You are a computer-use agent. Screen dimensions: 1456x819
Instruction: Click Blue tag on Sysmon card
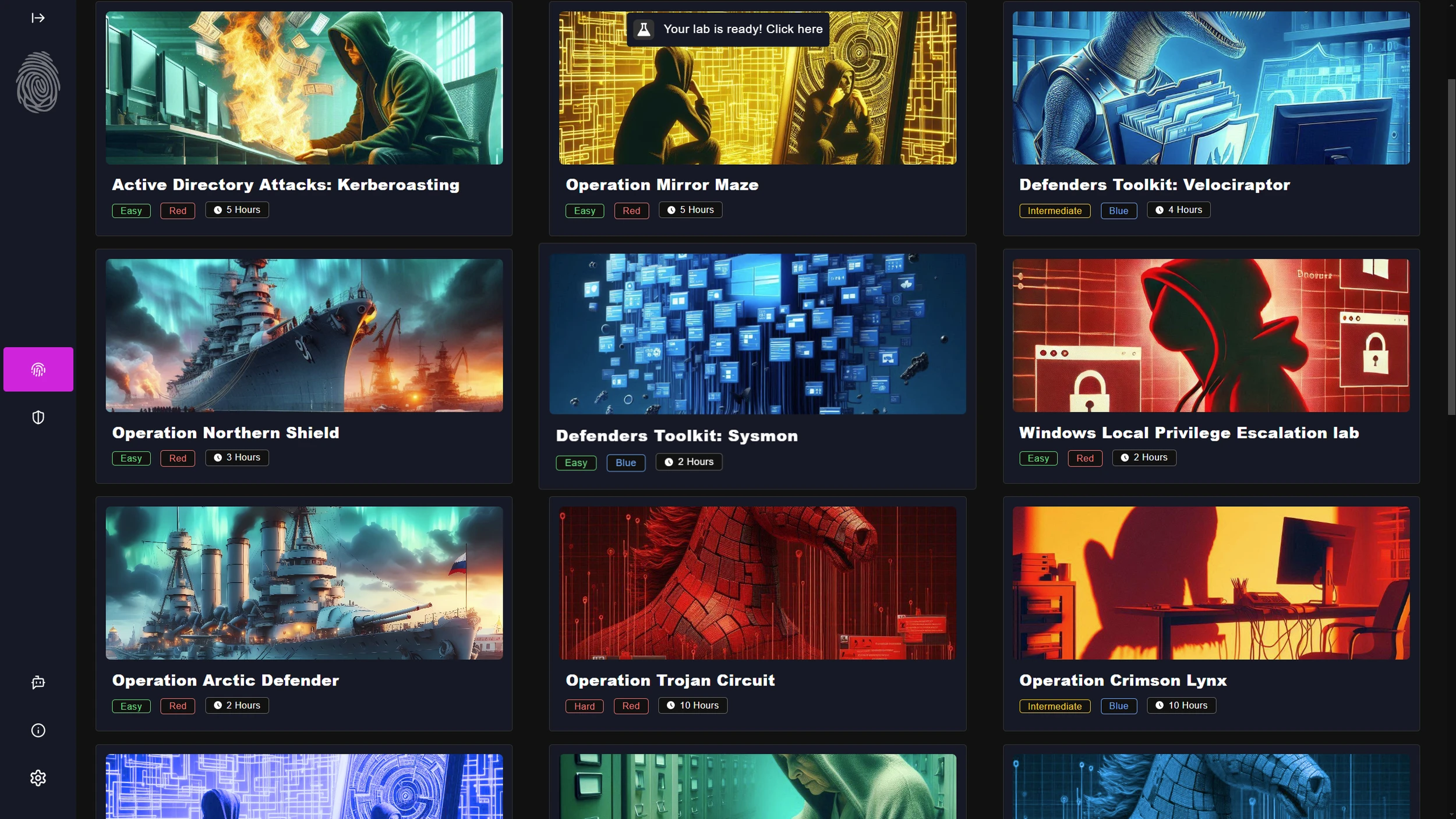click(625, 463)
